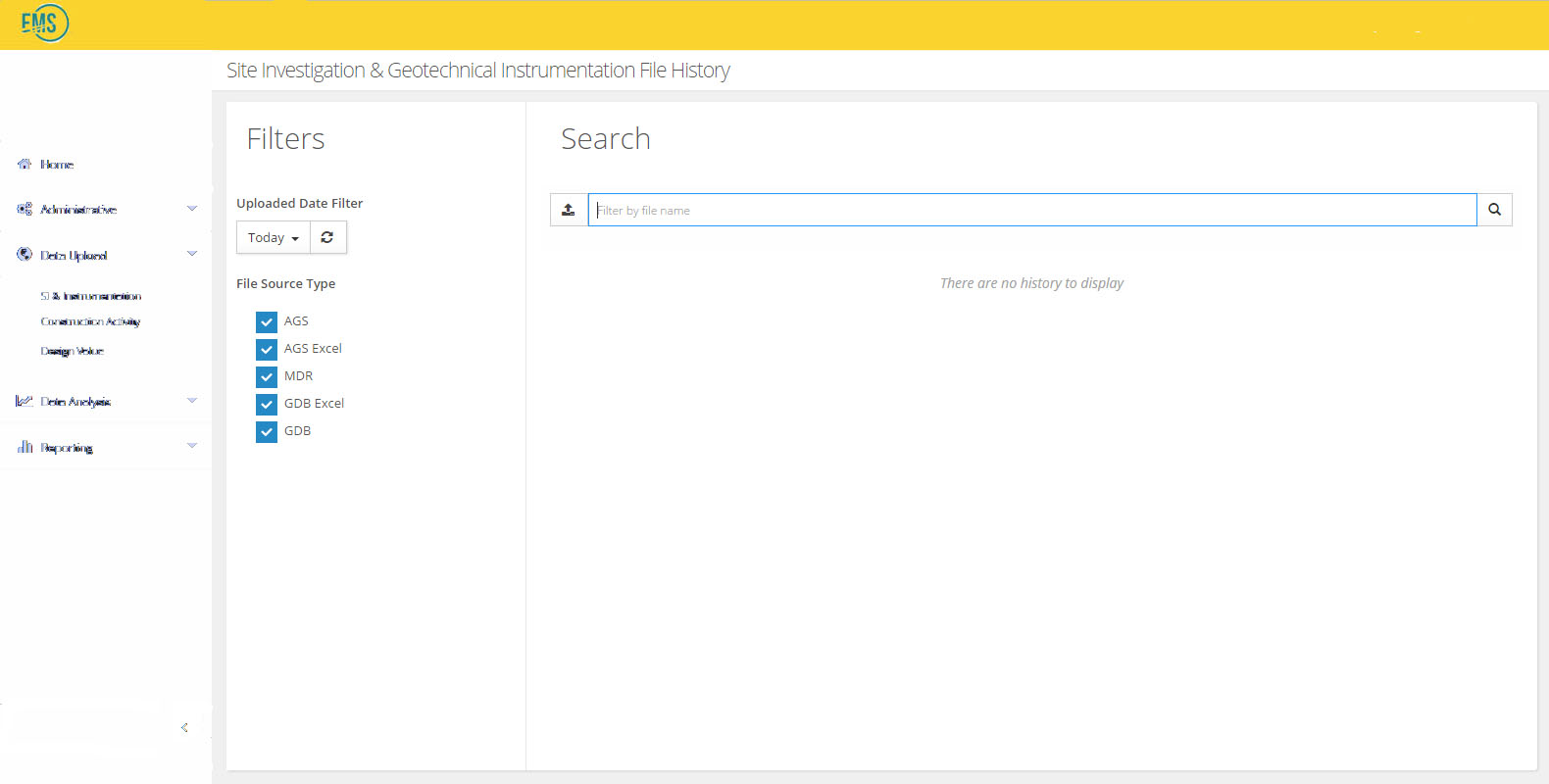Expand the Administrative menu arrow
This screenshot has height=784, width=1549.
click(x=192, y=209)
